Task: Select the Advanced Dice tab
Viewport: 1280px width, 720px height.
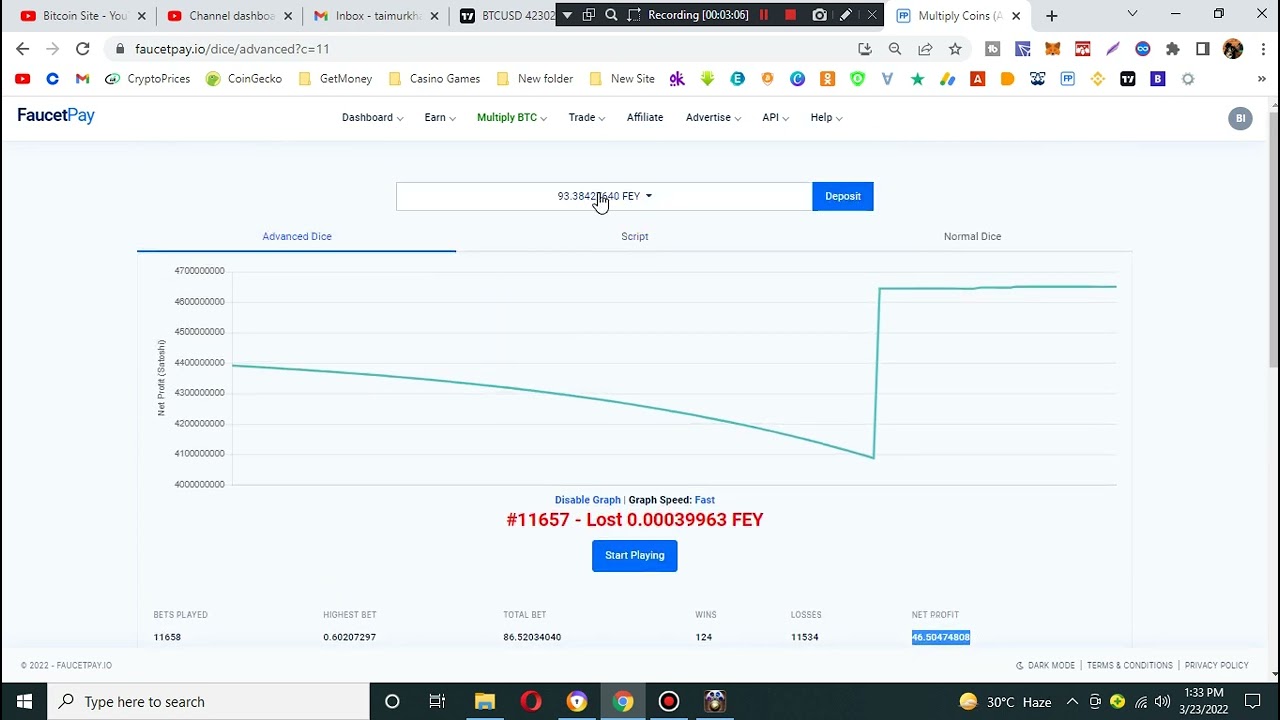Action: (297, 237)
